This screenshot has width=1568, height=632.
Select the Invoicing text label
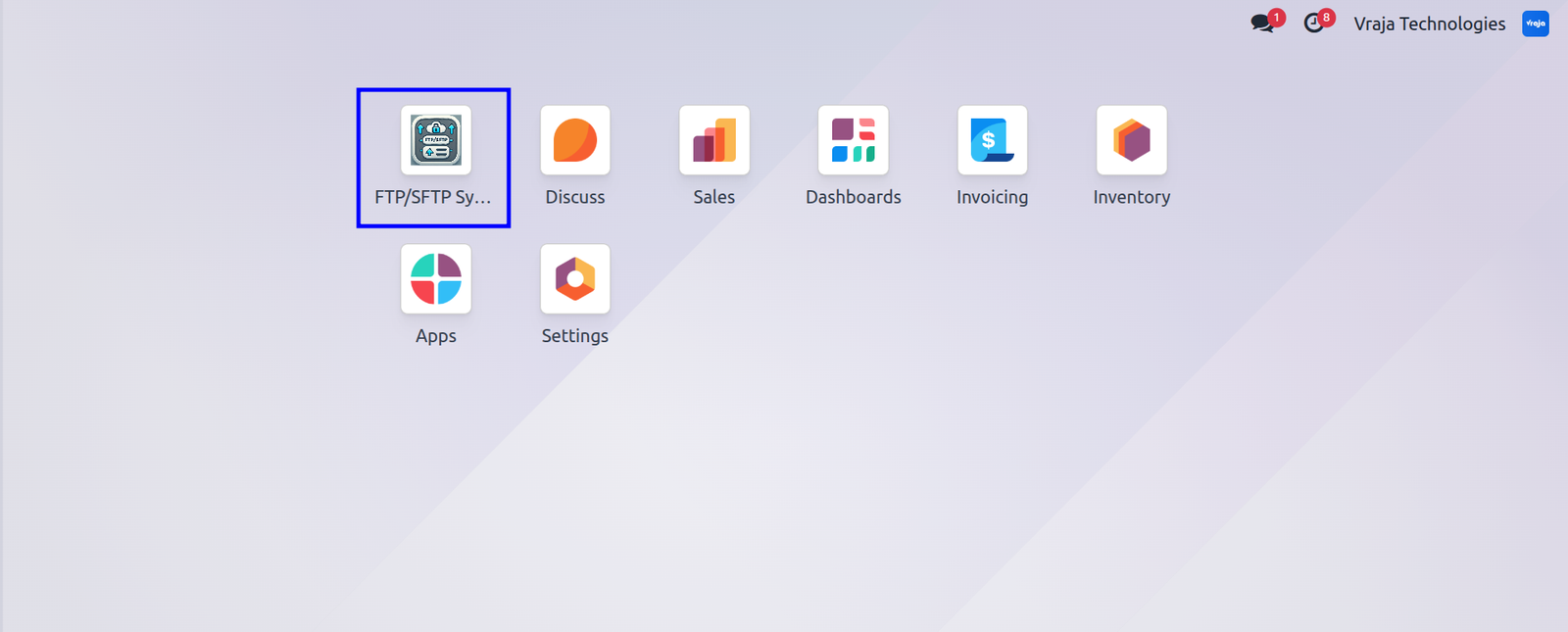(993, 197)
